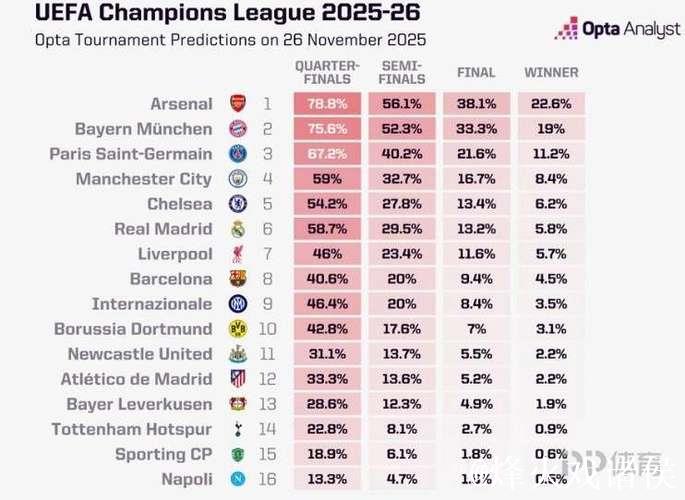
Task: Click the Bayern München club crest
Action: pos(237,129)
